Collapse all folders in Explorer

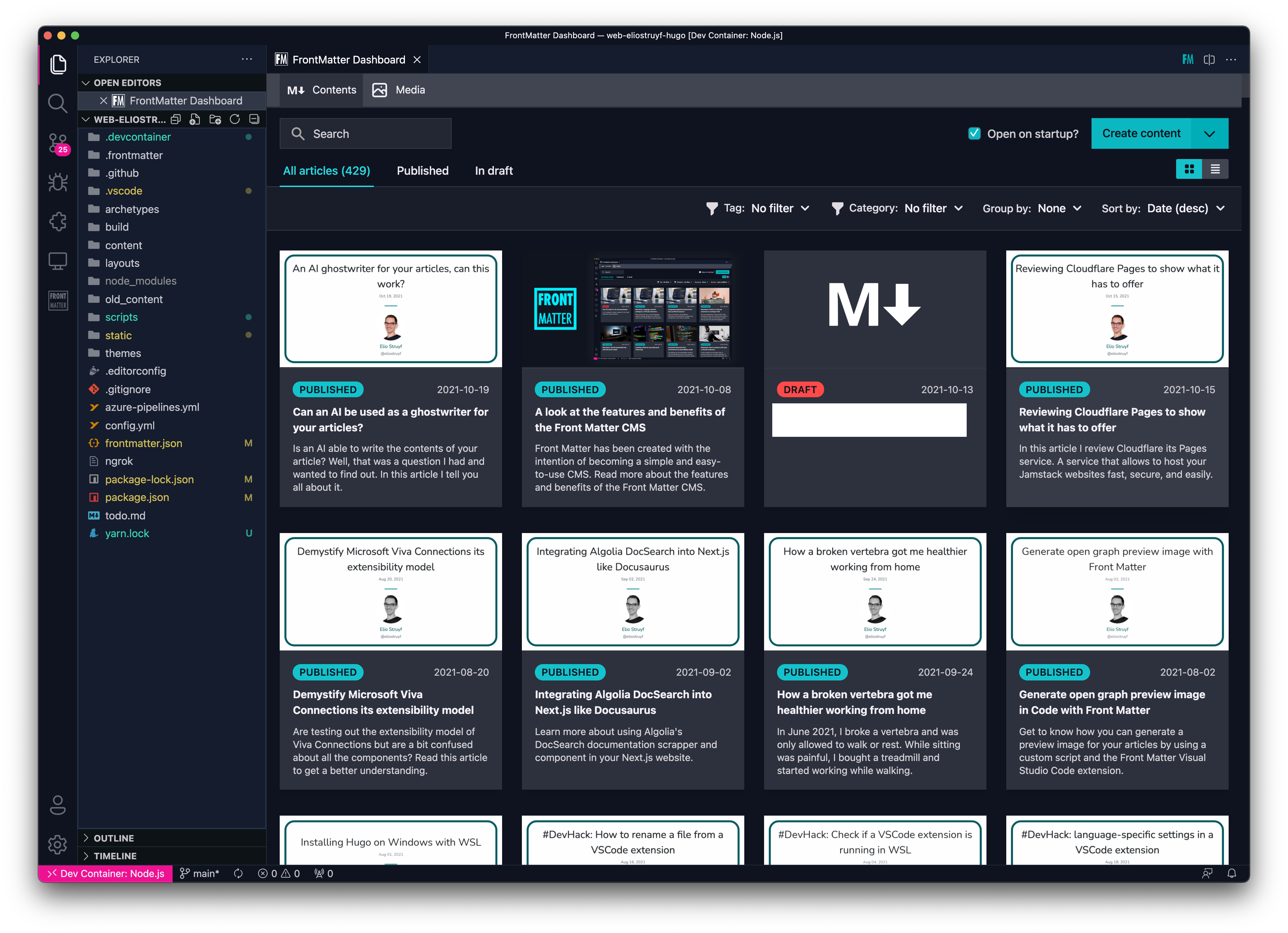(x=254, y=119)
